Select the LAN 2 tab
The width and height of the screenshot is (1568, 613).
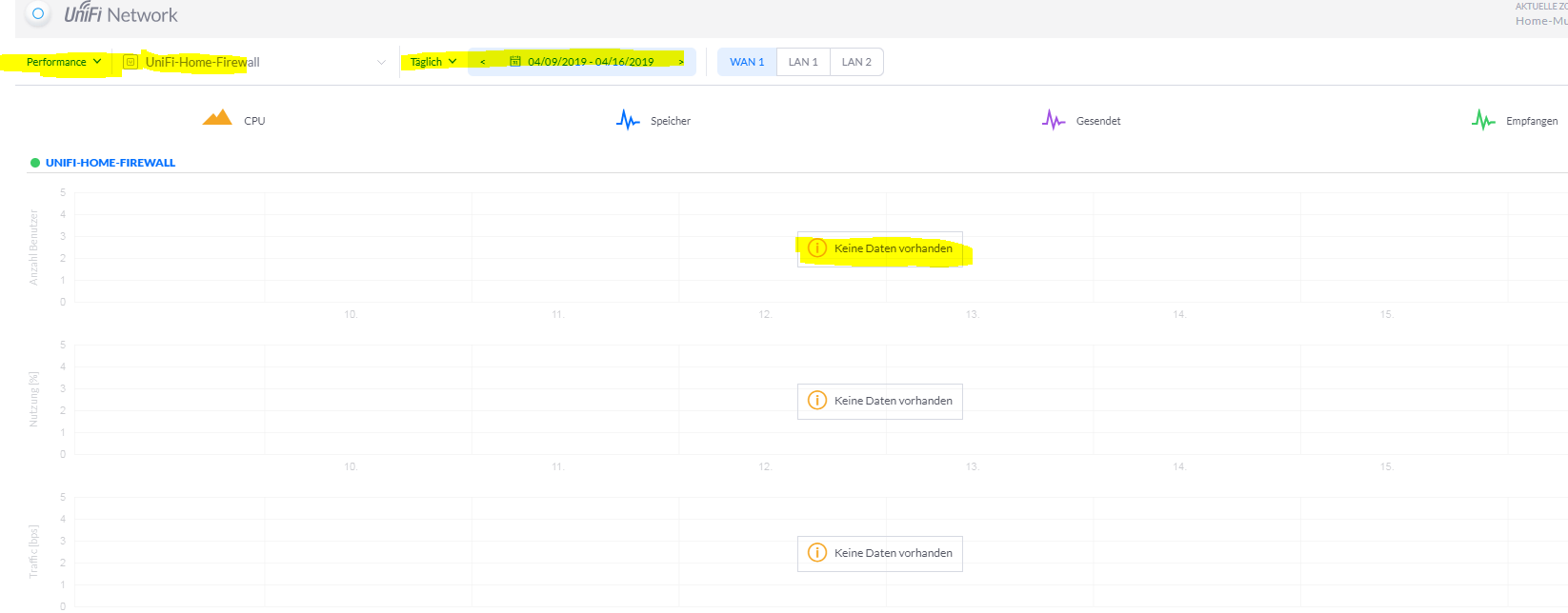coord(856,62)
